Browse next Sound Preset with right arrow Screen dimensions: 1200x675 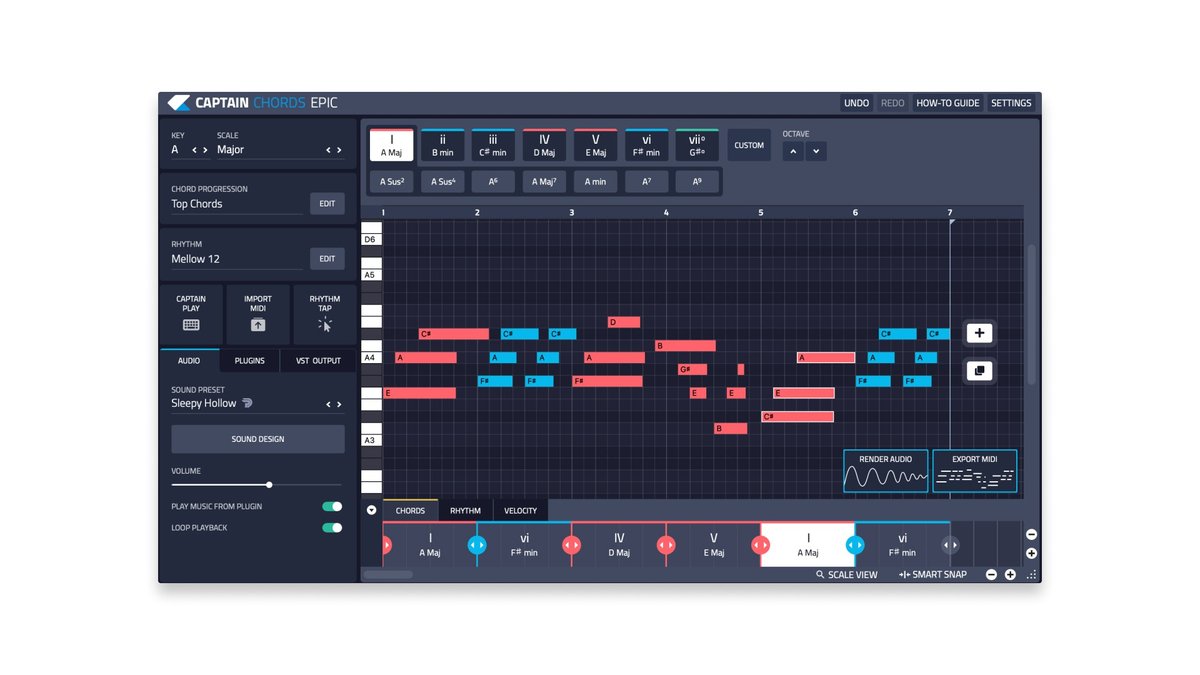click(x=341, y=404)
